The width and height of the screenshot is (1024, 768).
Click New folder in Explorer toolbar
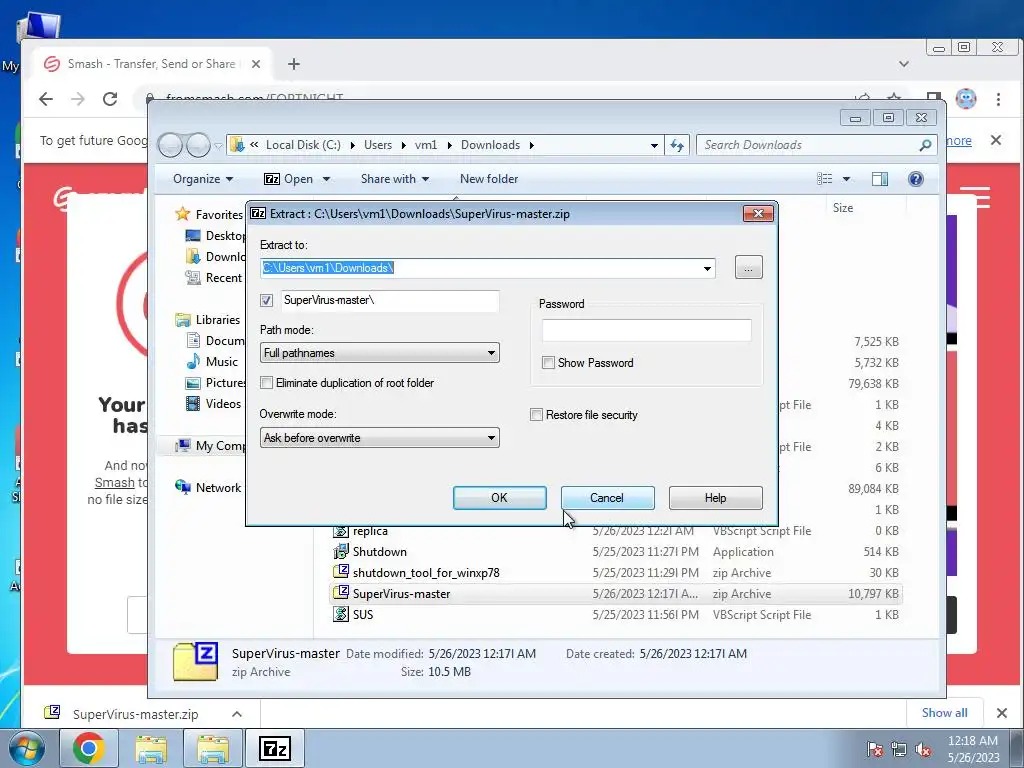489,179
